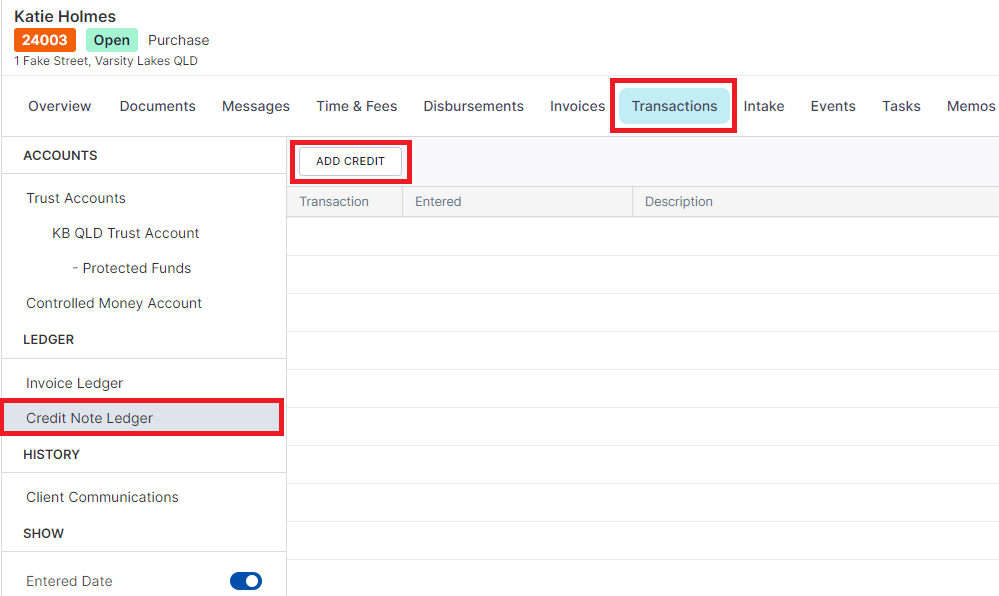Open the Overview tab
This screenshot has height=596, width=999.
[59, 106]
